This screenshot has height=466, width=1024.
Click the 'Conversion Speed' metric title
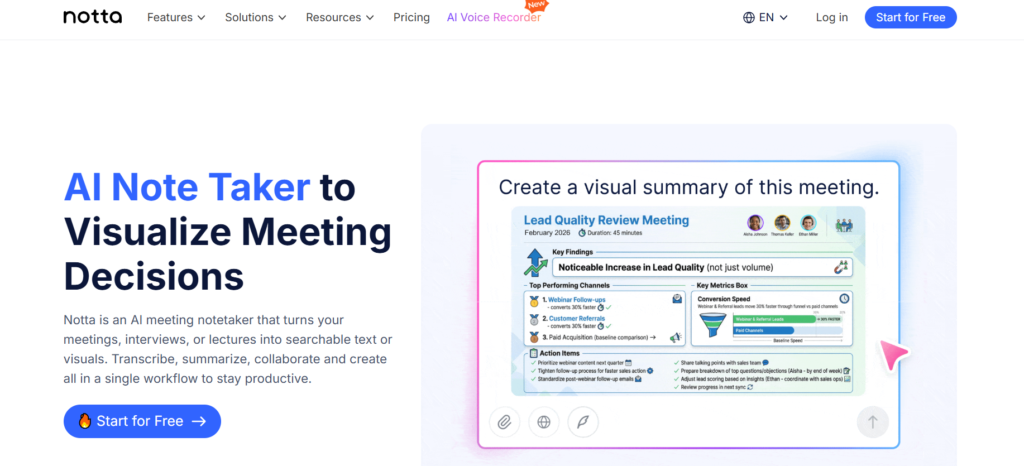726,298
